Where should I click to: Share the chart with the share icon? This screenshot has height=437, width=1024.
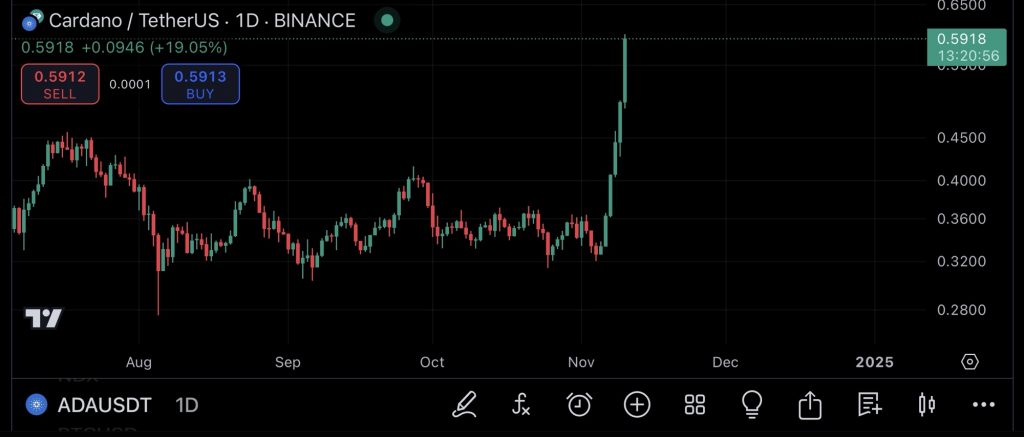[810, 404]
